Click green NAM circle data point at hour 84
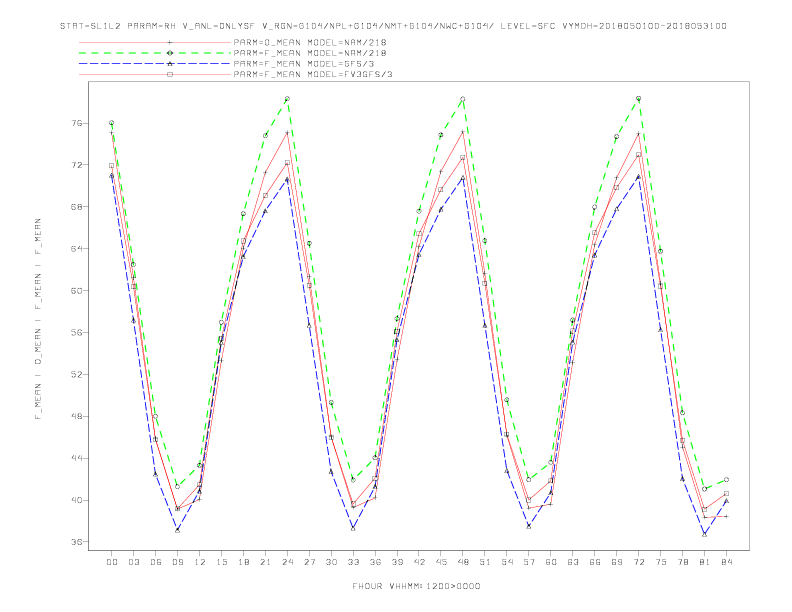The height and width of the screenshot is (612, 792). [726, 480]
